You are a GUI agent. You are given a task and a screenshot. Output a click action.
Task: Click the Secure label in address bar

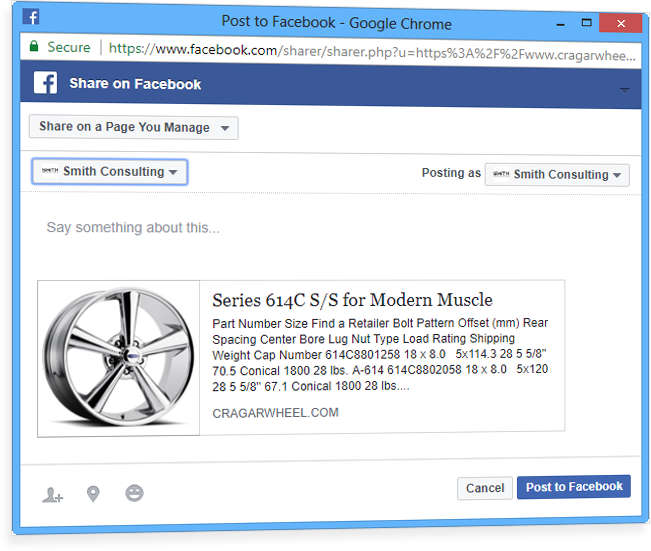coord(69,47)
